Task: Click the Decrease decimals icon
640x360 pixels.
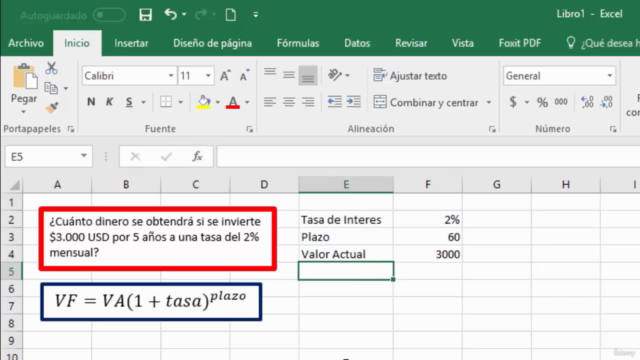Action: 606,102
